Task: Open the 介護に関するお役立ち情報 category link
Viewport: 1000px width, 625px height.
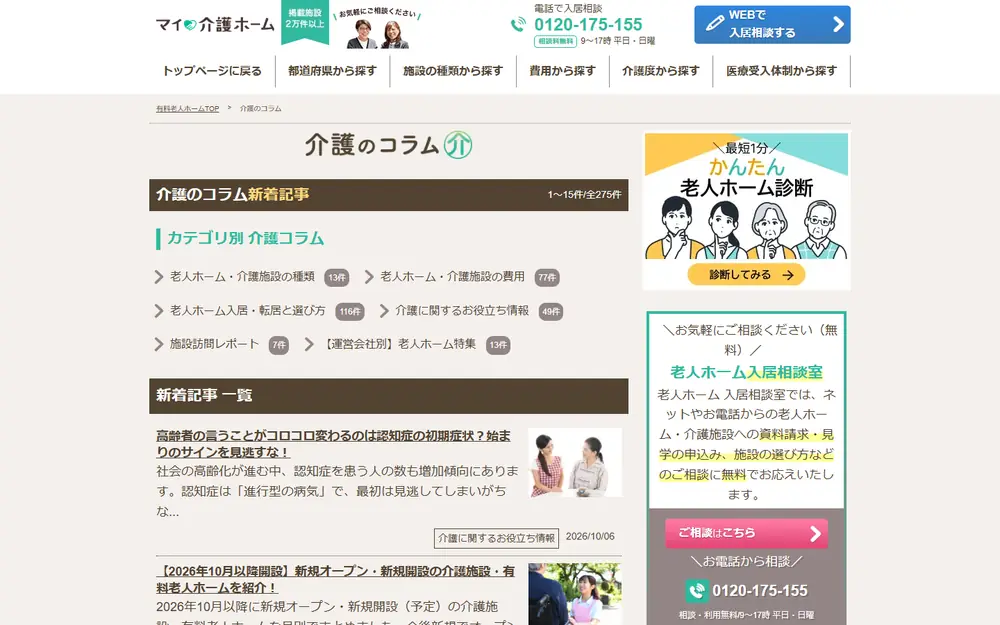Action: [x=462, y=311]
